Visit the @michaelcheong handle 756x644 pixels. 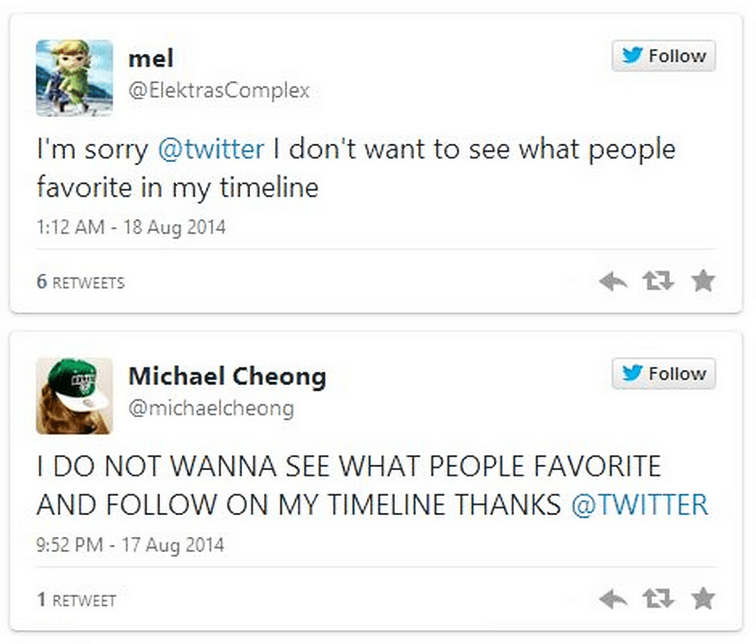click(211, 408)
